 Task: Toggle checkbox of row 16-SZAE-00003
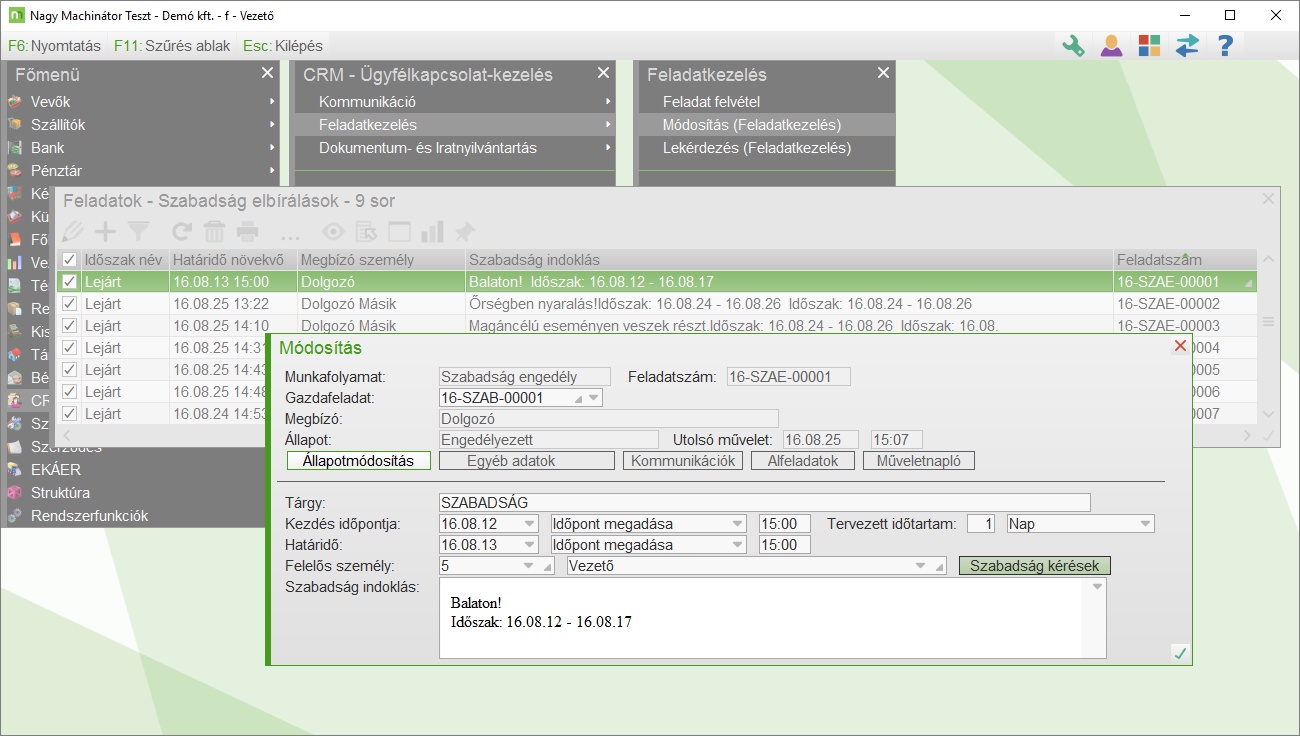[x=69, y=326]
